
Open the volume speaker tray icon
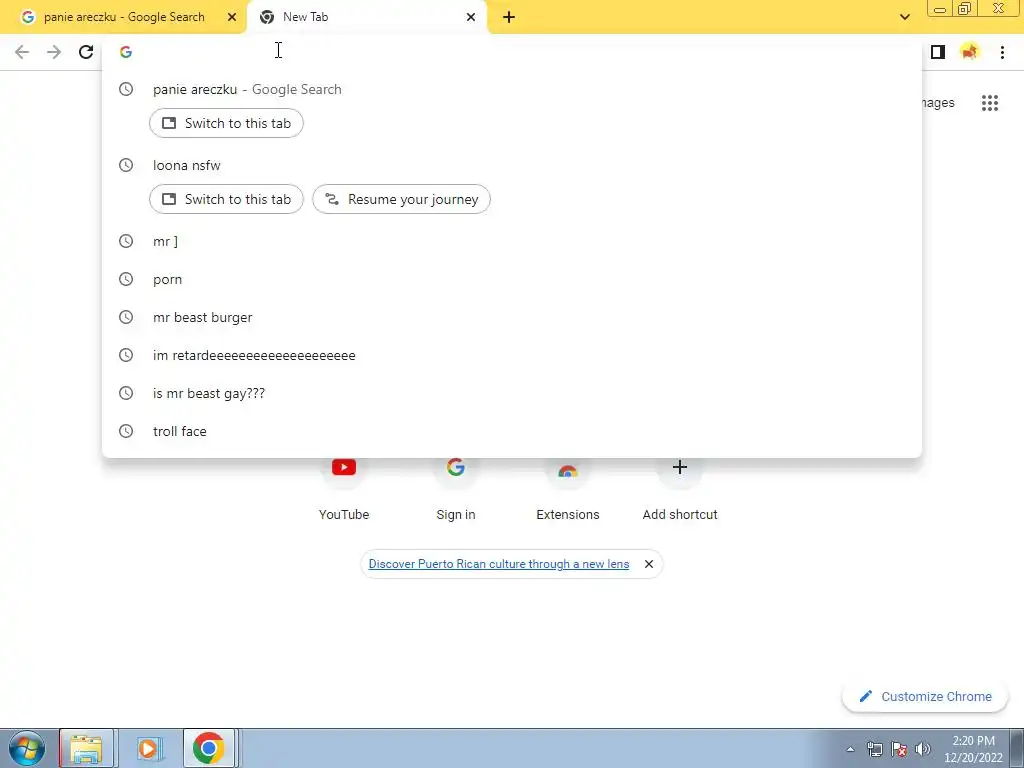point(922,749)
